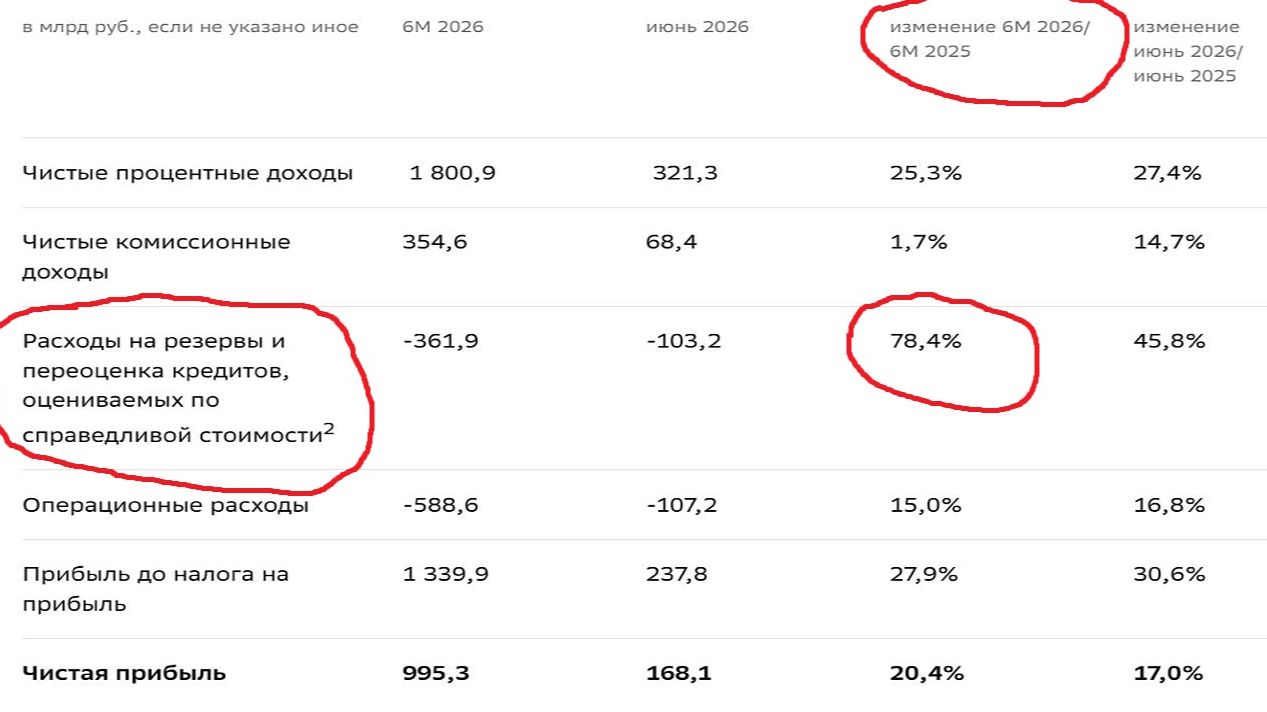Select the bold Чистая прибыль label
The width and height of the screenshot is (1267, 712).
[124, 673]
